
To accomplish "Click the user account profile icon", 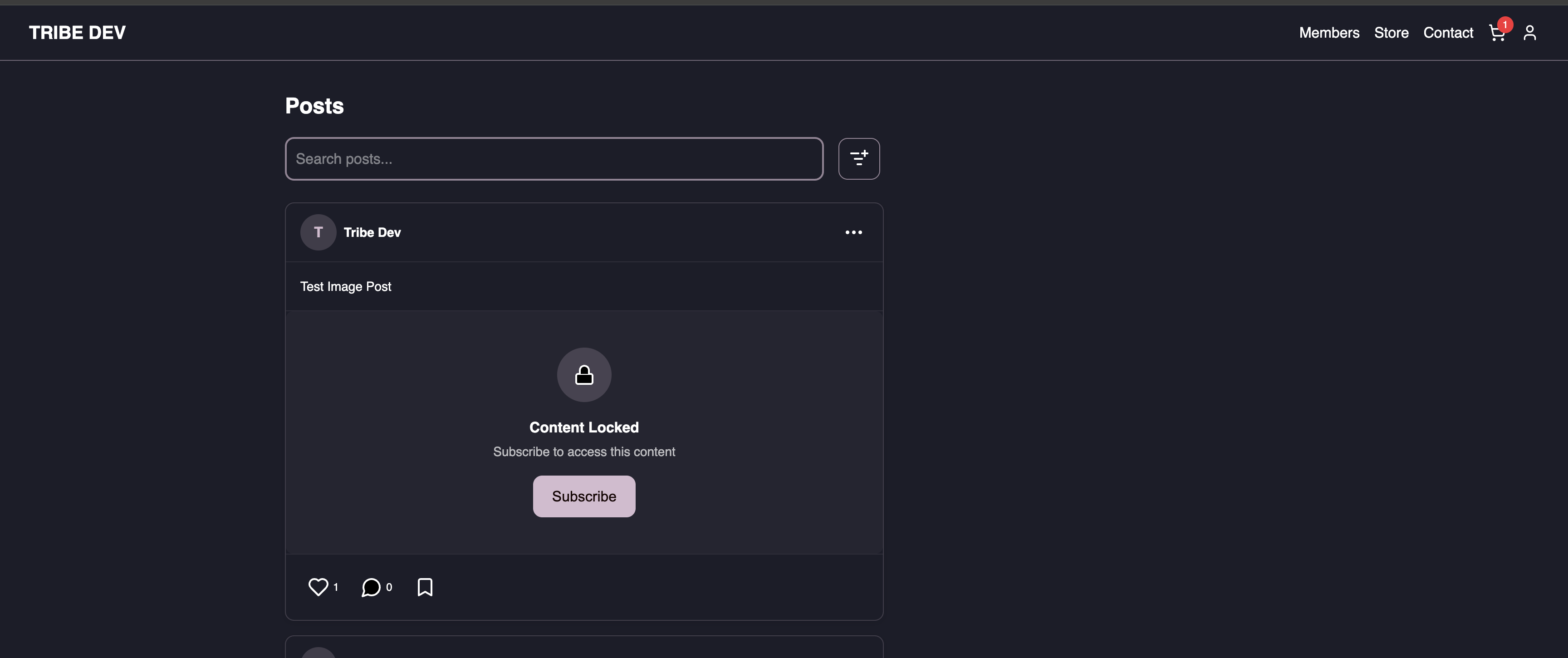I will (x=1529, y=33).
